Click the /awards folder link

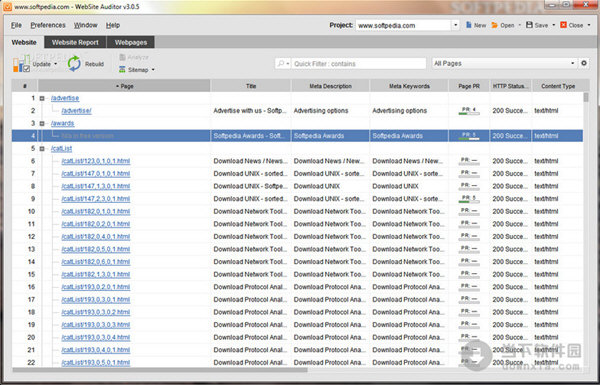(62, 123)
